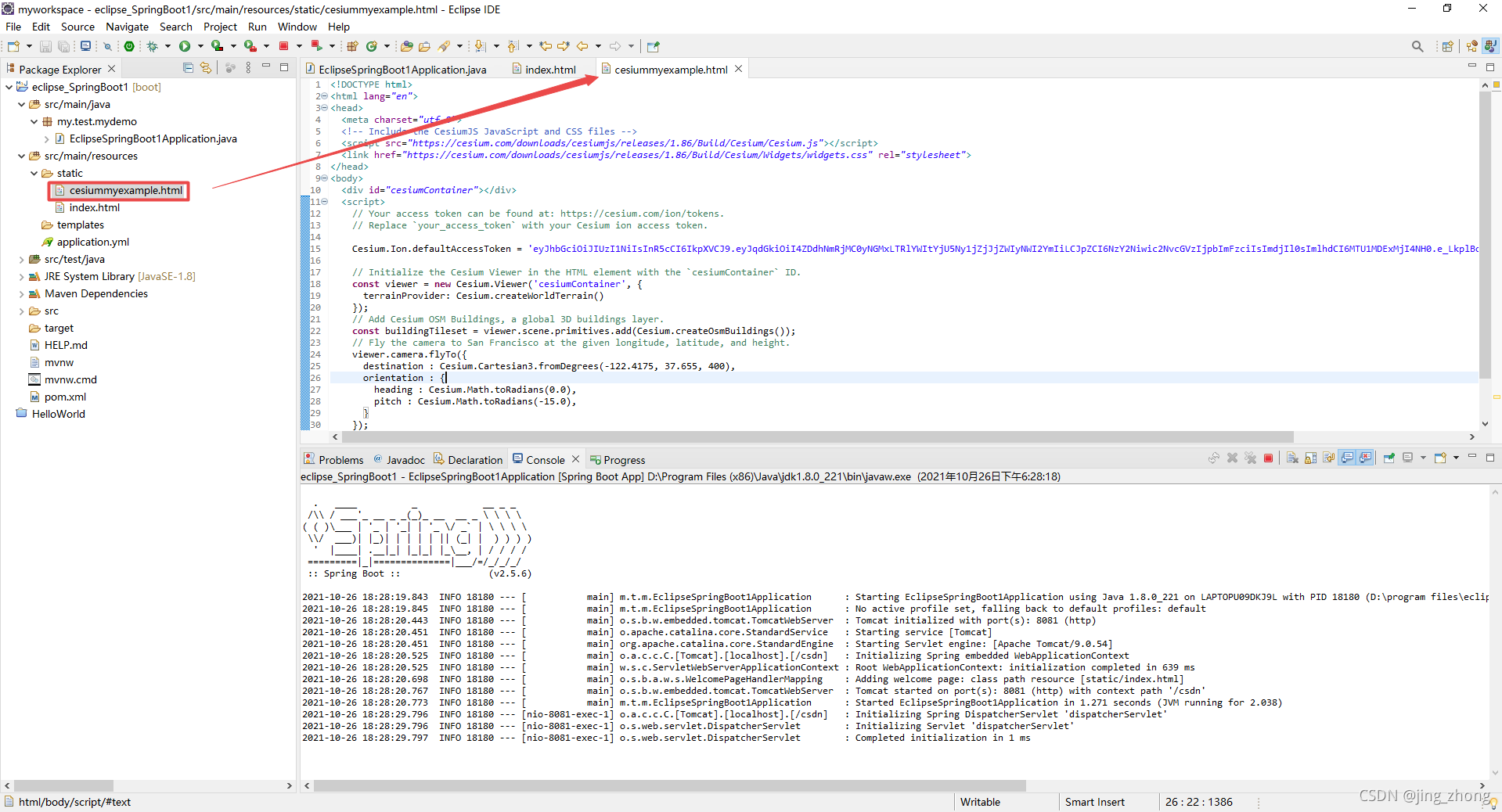This screenshot has width=1502, height=812.
Task: Click the Next Annotation toolbar icon
Action: pyautogui.click(x=480, y=46)
